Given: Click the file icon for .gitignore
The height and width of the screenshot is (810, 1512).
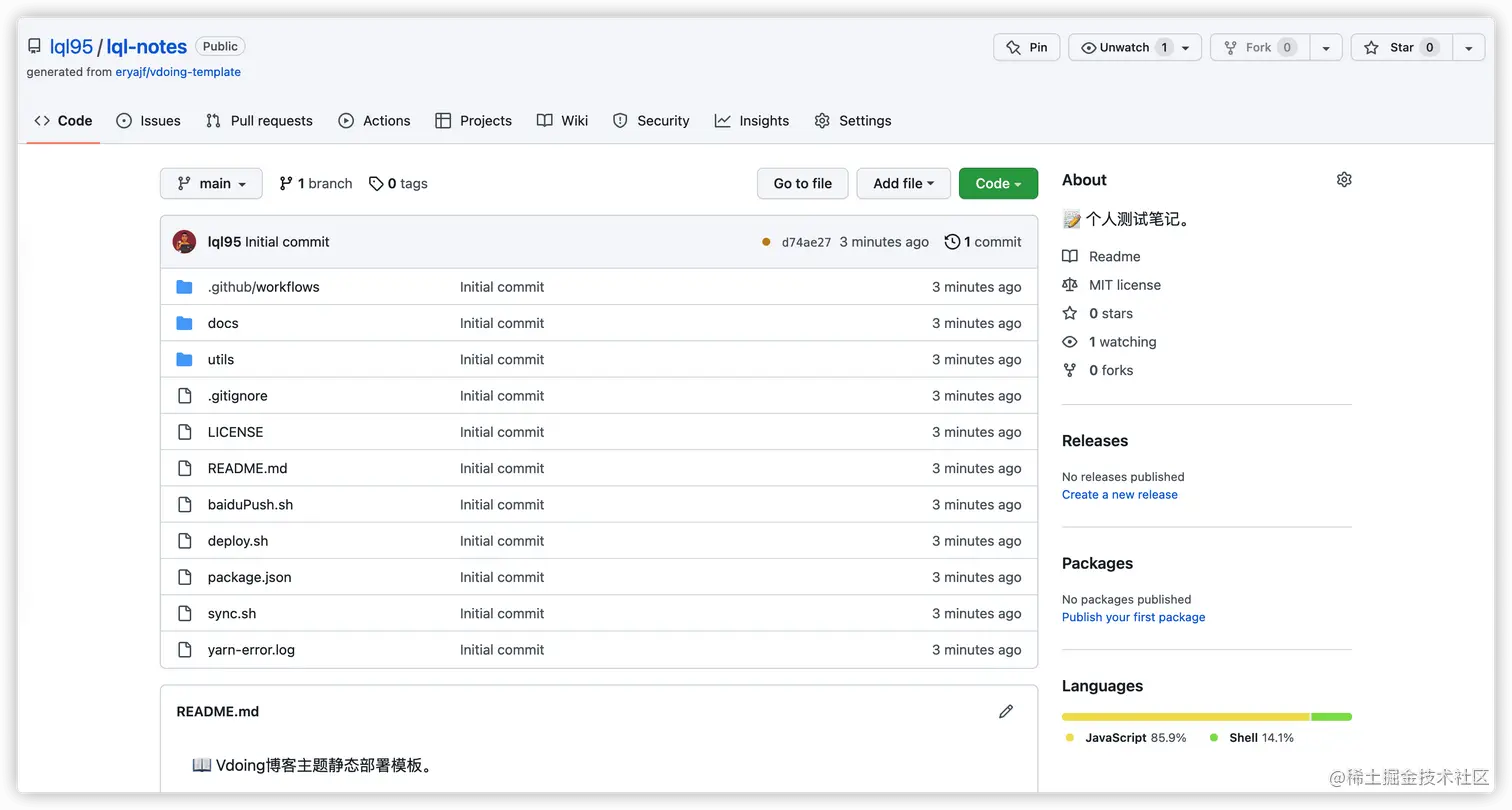Looking at the screenshot, I should [184, 396].
